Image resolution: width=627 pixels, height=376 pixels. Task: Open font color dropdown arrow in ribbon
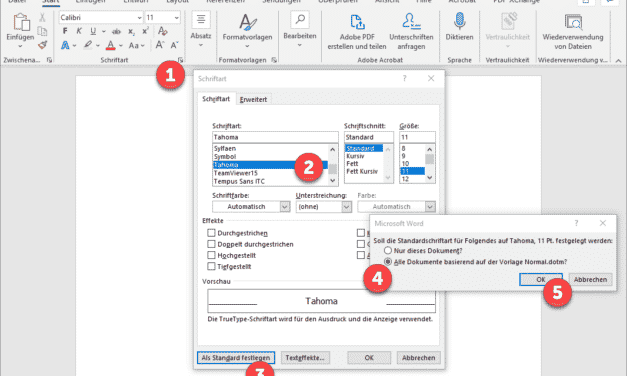[x=121, y=46]
